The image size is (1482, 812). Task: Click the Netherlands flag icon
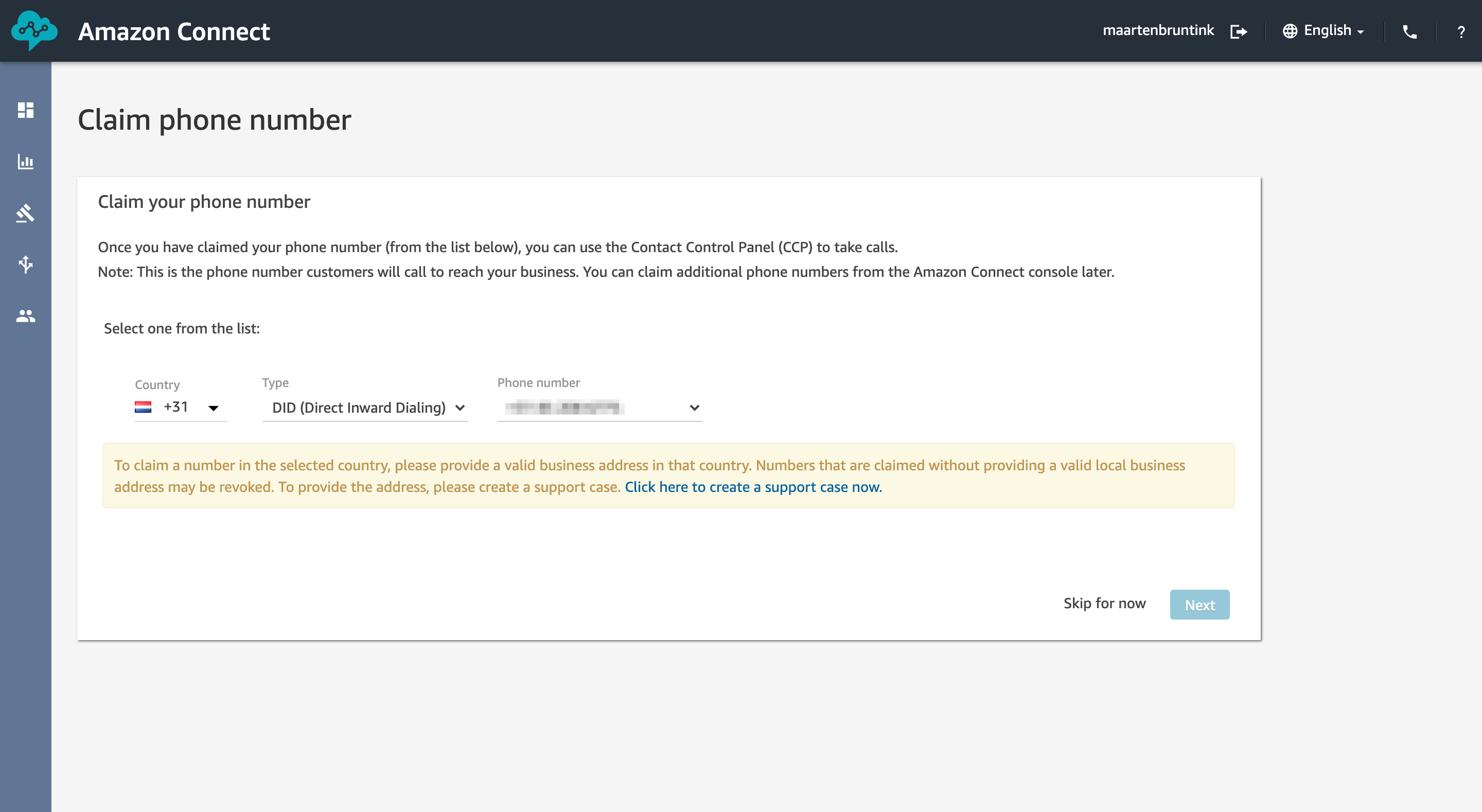143,407
